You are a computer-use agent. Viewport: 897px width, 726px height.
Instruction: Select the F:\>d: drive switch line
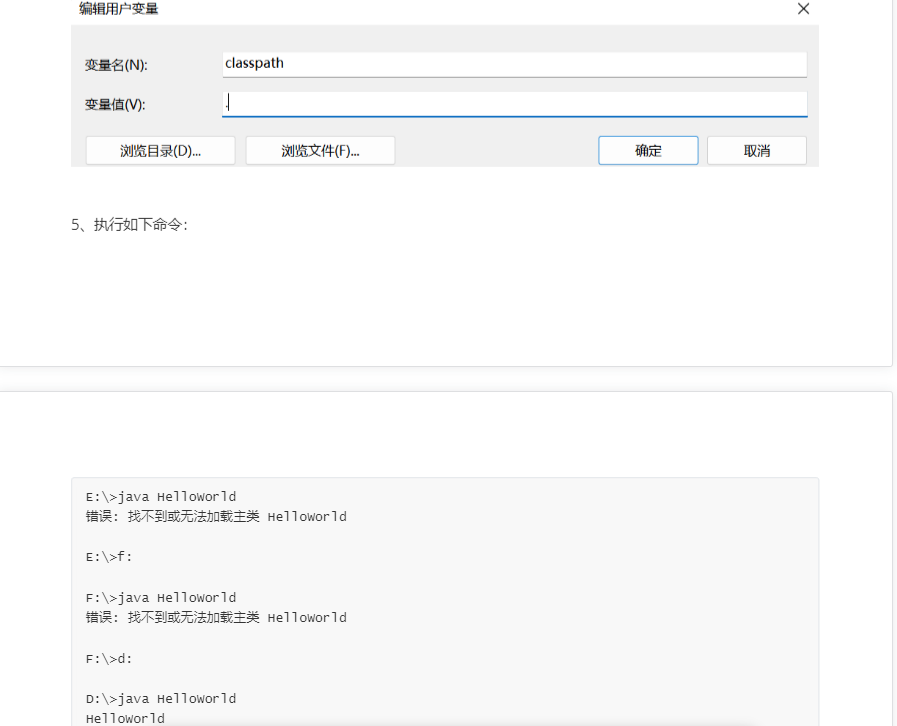[x=109, y=658]
